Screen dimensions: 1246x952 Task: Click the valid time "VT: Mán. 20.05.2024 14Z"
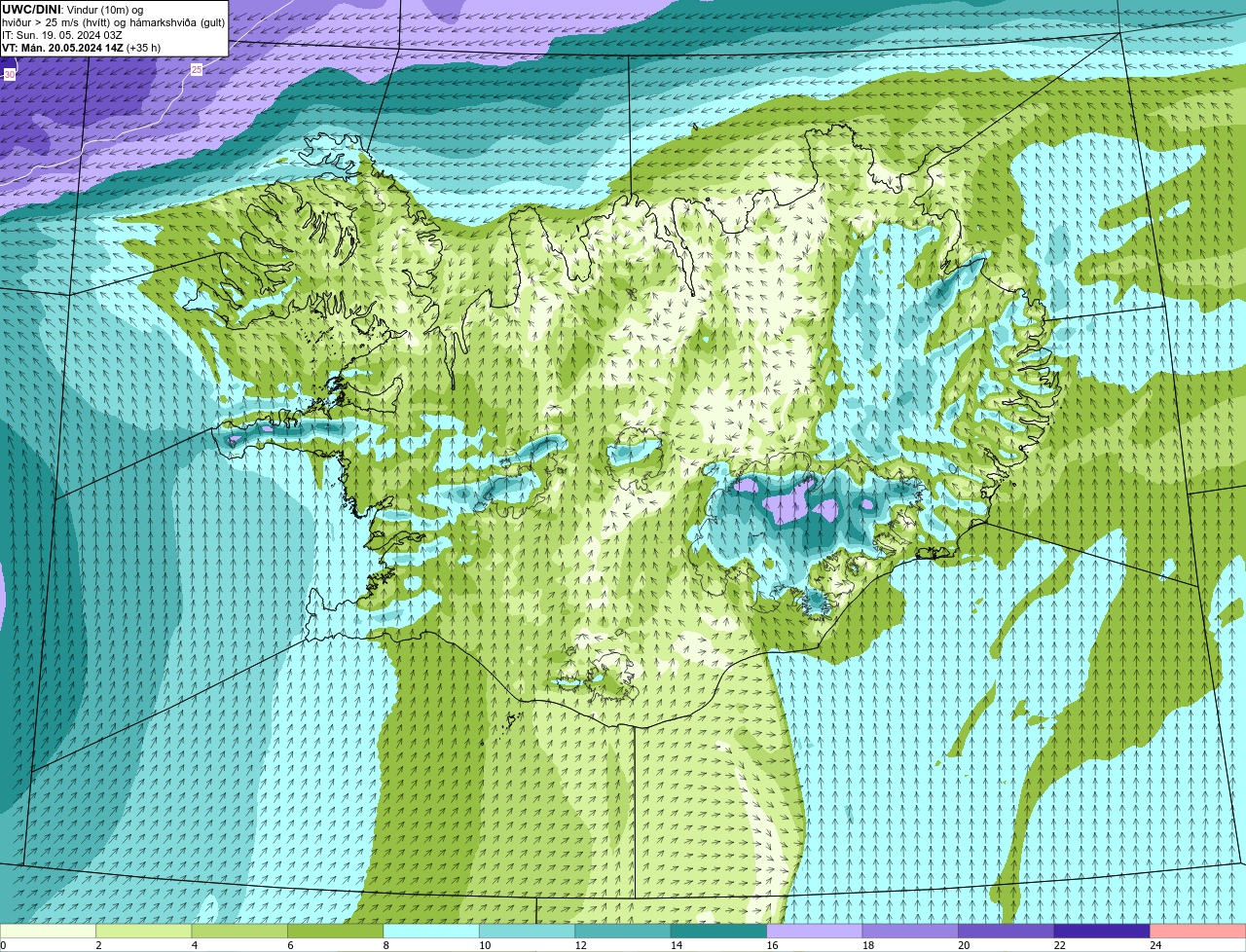pos(61,48)
